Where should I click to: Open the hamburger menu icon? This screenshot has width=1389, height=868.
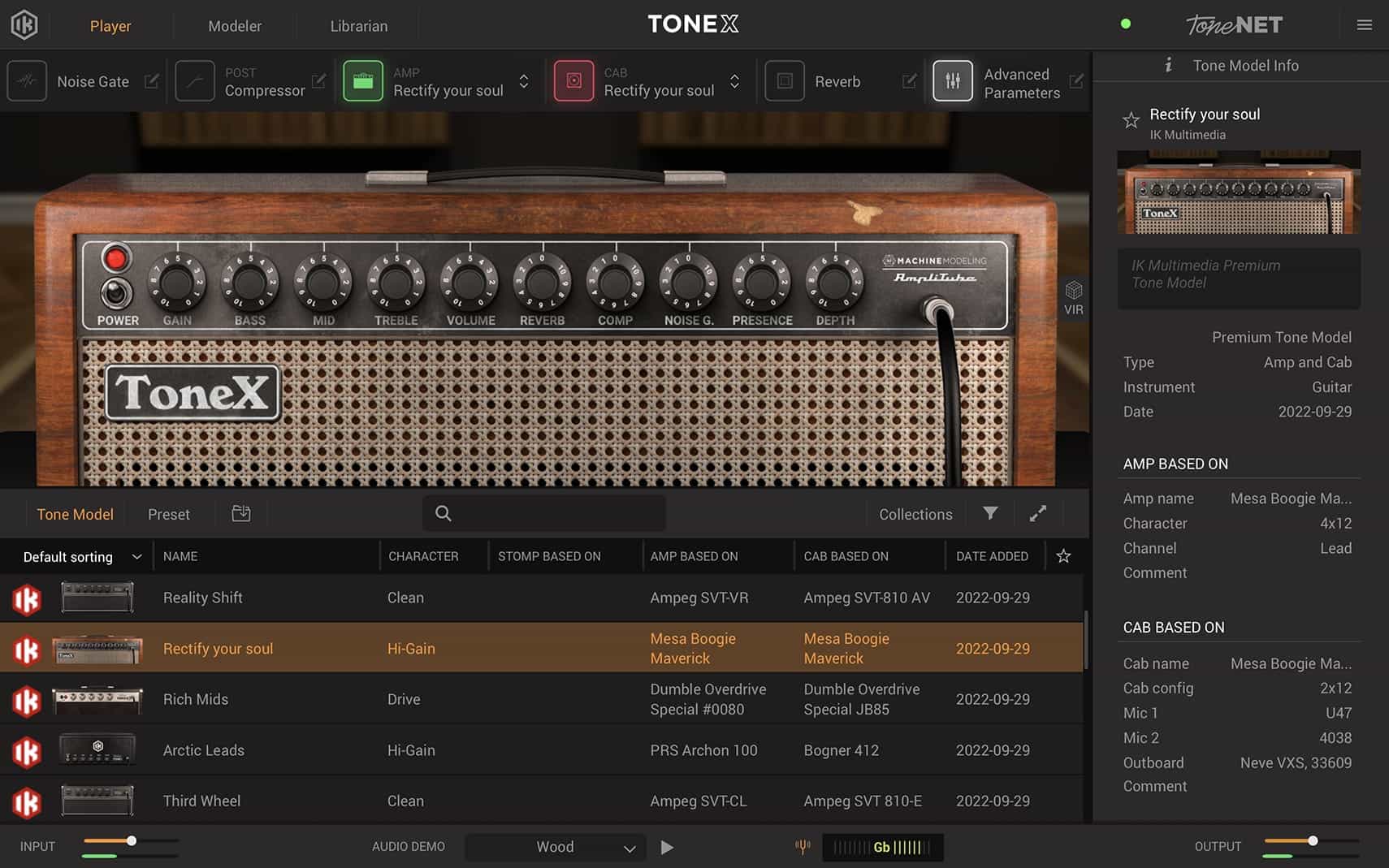coord(1365,25)
